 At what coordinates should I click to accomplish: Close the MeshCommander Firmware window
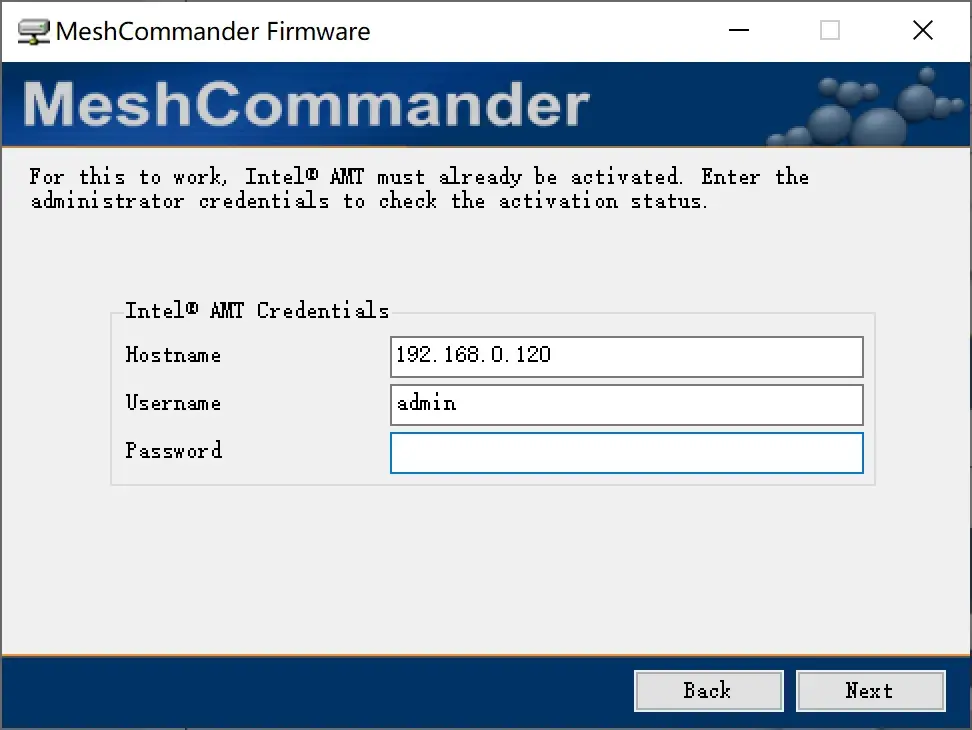(x=922, y=31)
